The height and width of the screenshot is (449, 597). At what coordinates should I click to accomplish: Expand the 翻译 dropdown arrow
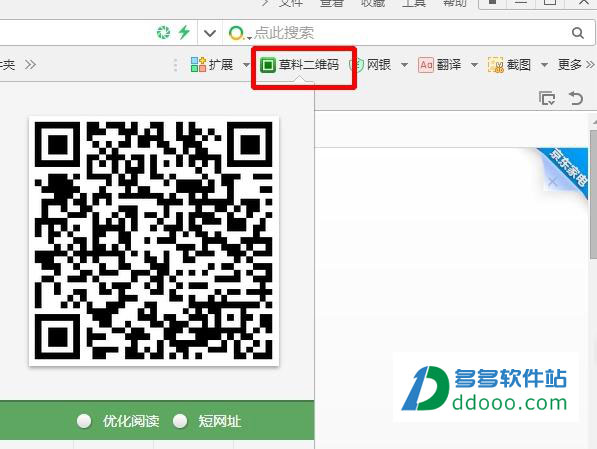(474, 65)
